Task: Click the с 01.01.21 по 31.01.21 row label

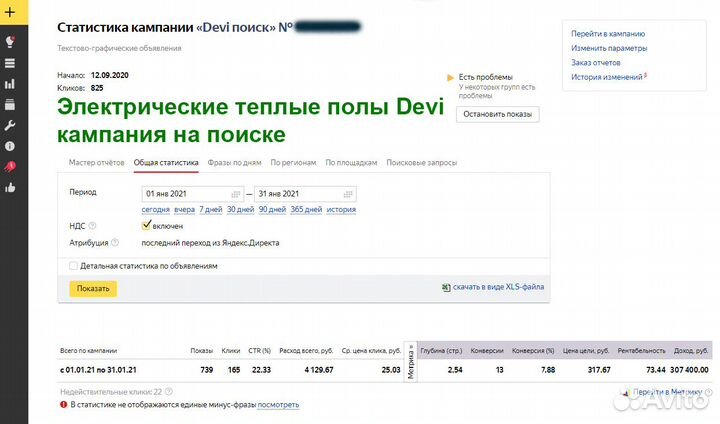Action: point(98,370)
